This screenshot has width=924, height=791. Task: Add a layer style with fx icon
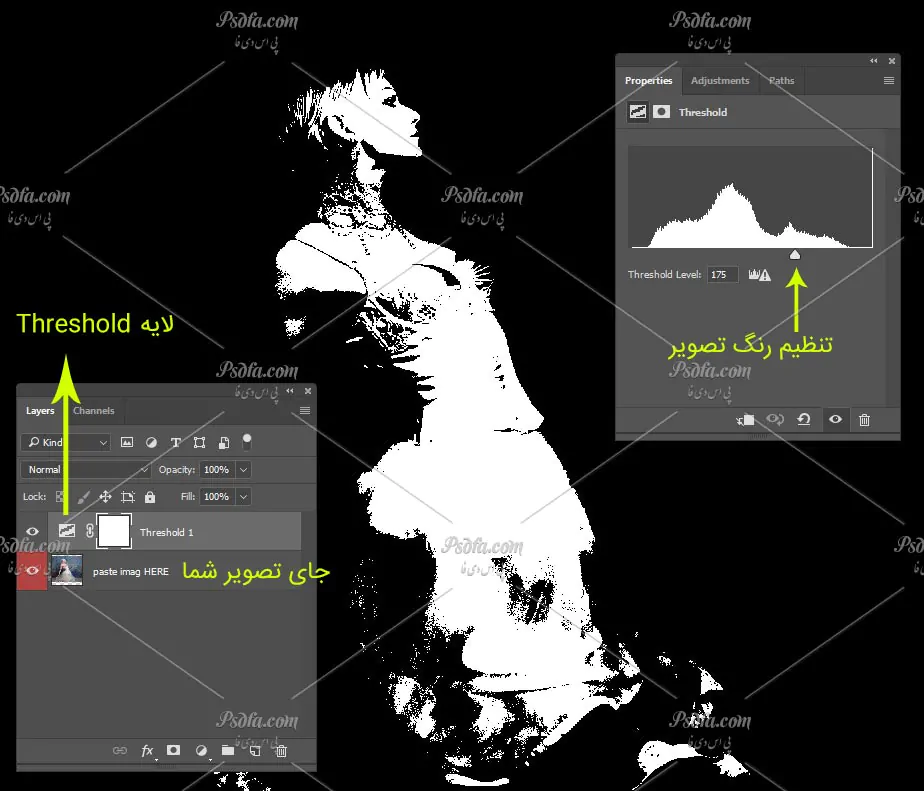[x=147, y=750]
